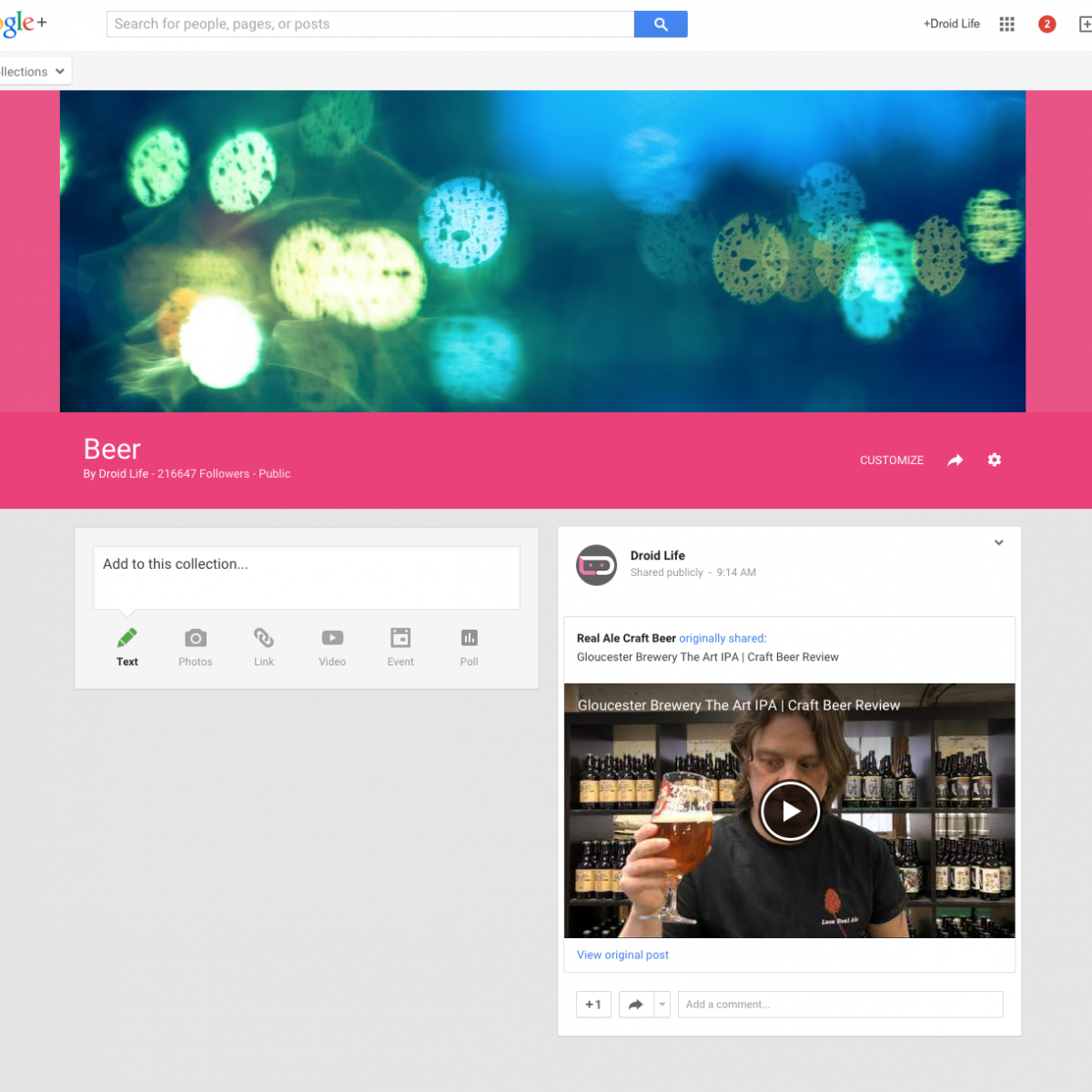
Task: Select the Text pencil post option
Action: point(127,647)
